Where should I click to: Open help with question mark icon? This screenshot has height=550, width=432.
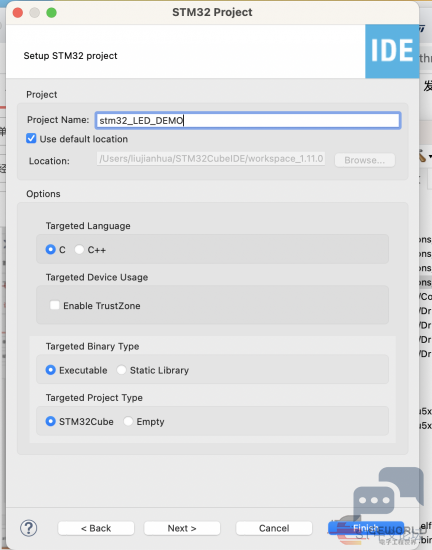pyautogui.click(x=28, y=528)
